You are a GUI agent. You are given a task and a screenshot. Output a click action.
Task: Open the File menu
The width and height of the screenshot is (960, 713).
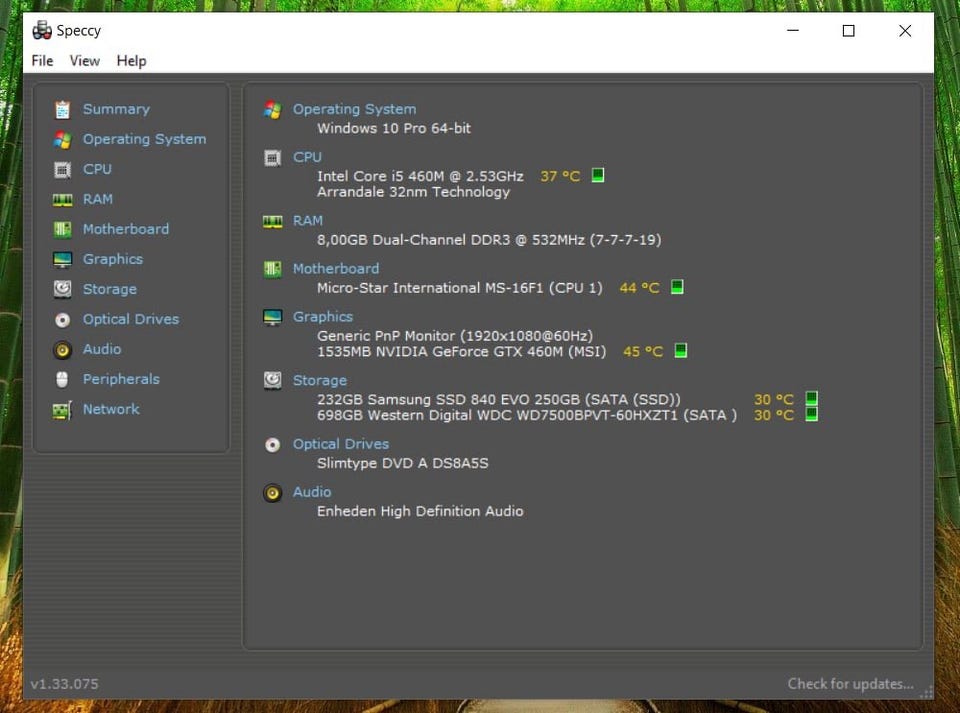coord(42,61)
